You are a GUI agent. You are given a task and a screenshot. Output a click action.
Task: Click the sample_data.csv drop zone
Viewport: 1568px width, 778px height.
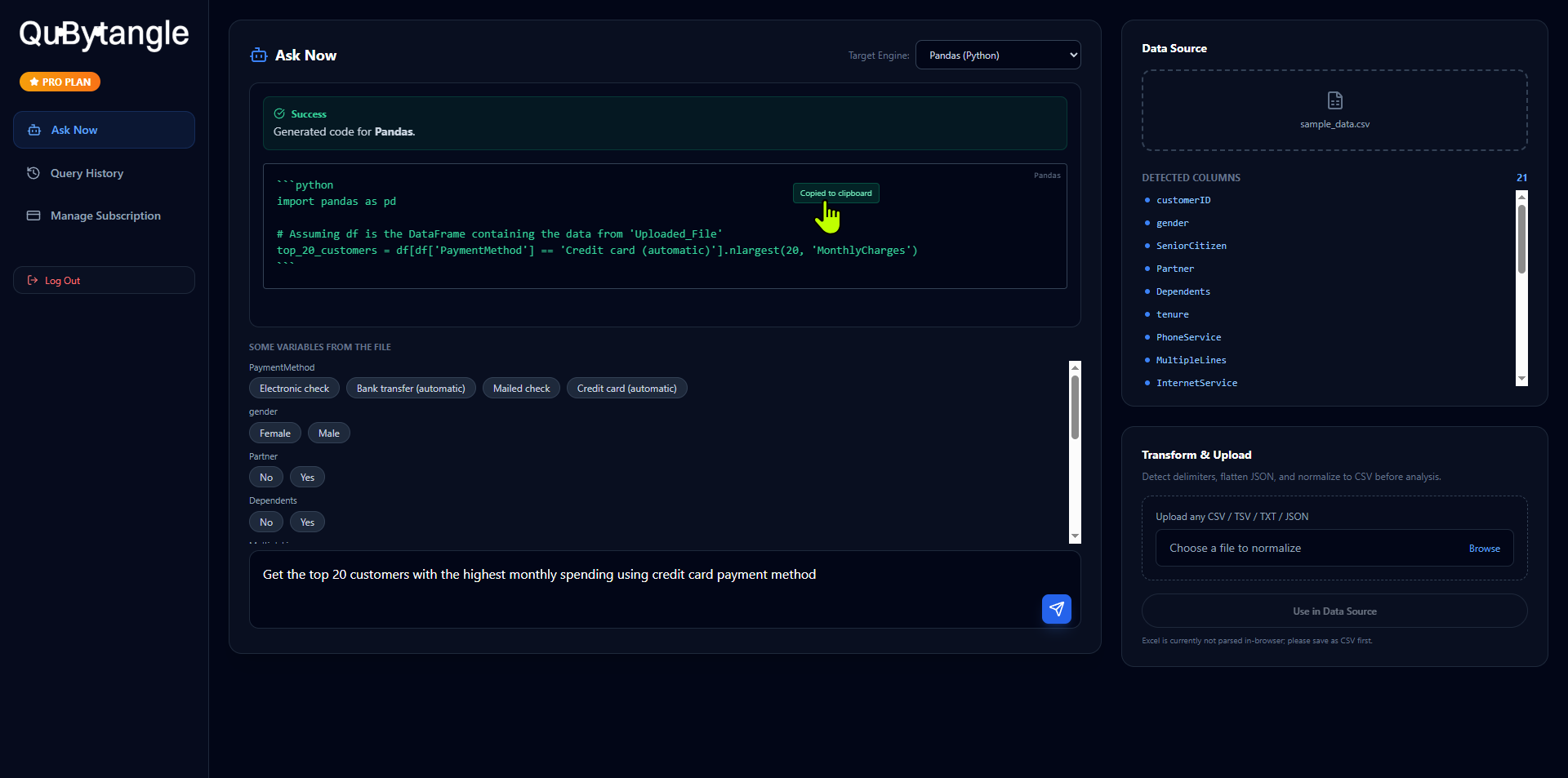(x=1334, y=110)
